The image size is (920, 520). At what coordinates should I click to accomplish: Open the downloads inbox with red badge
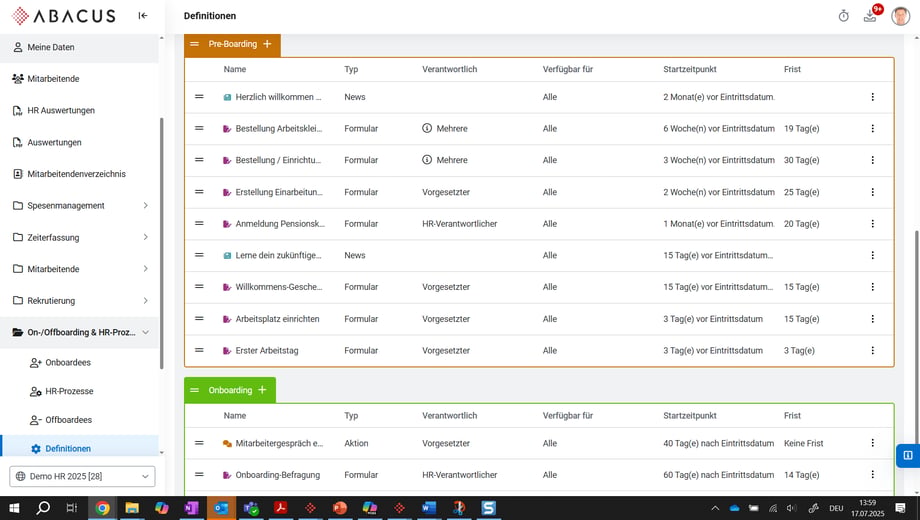click(x=870, y=16)
